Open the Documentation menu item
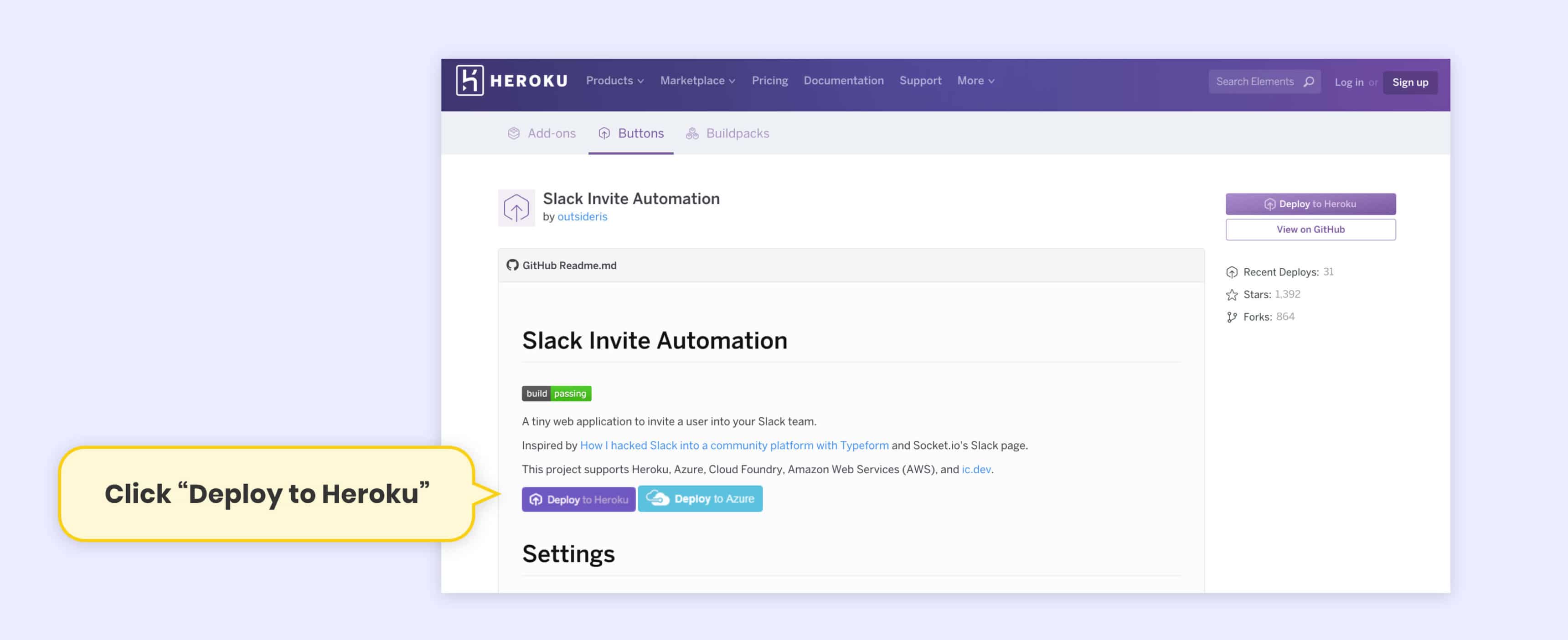The height and width of the screenshot is (640, 1568). 843,80
